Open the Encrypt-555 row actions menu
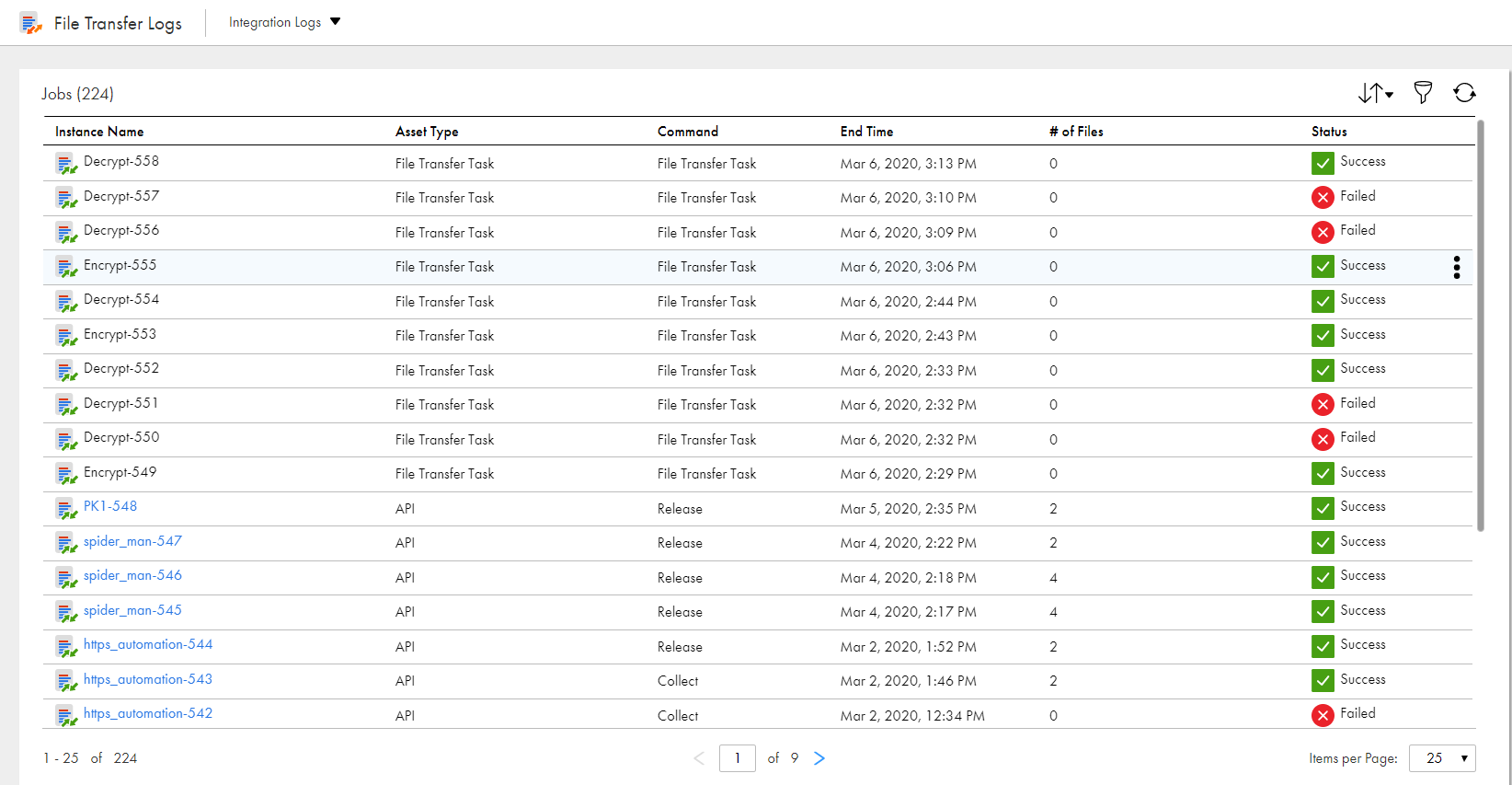The width and height of the screenshot is (1512, 785). (1456, 267)
